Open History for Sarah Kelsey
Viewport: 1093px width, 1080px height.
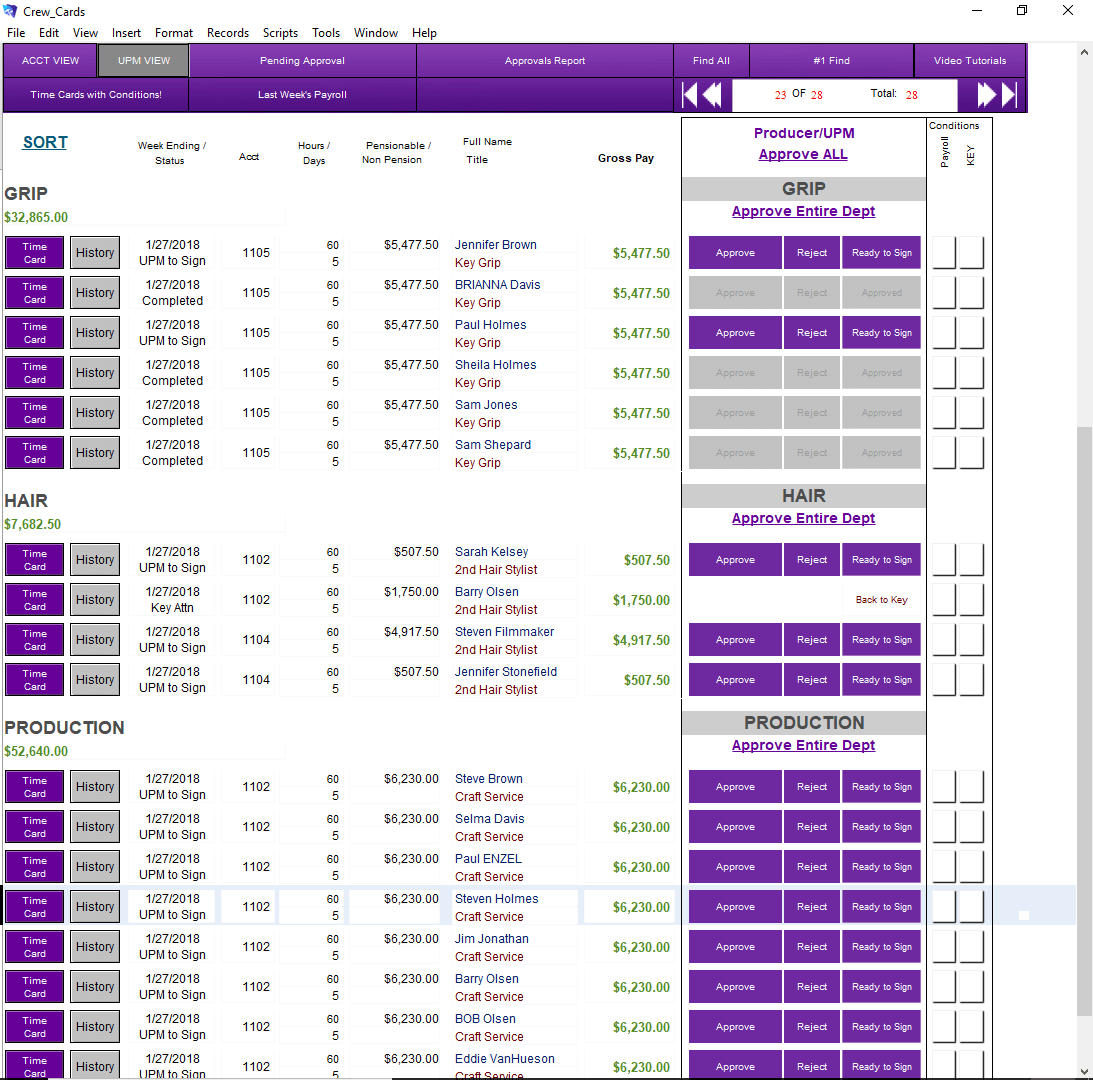point(95,560)
